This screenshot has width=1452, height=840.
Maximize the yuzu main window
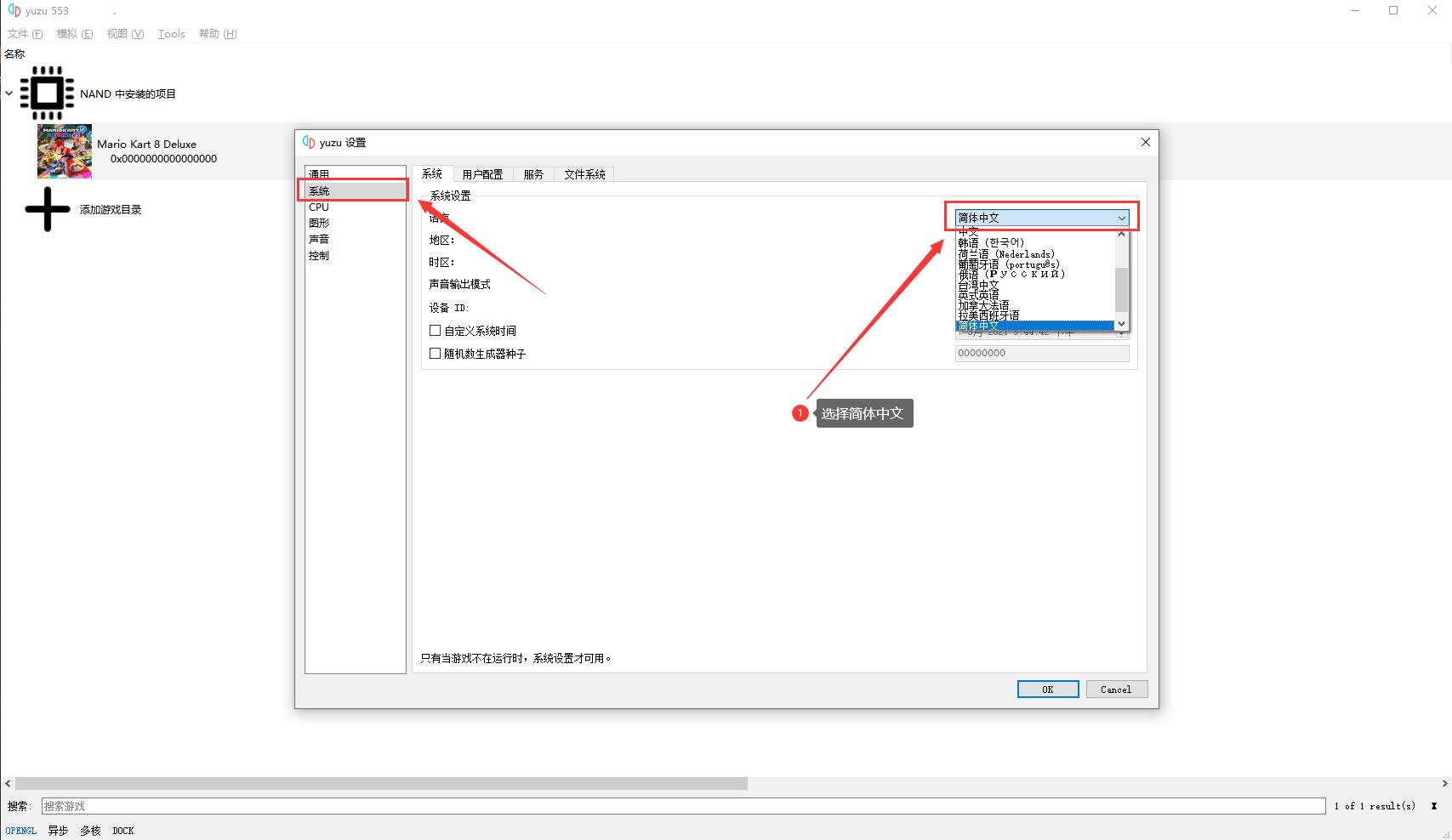tap(1393, 10)
